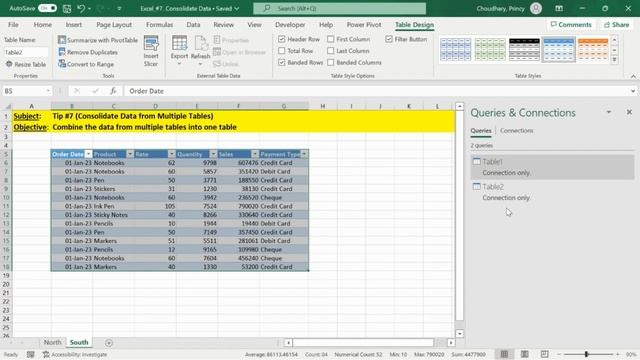Check the First Column checkbox
The width and height of the screenshot is (640, 360).
pos(331,39)
